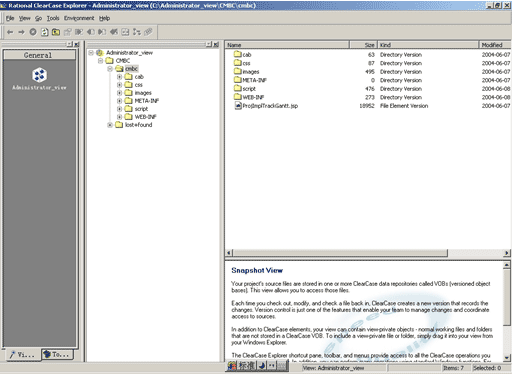This screenshot has height=377, width=512.
Task: Click the version tree toolbar icon
Action: point(137,32)
